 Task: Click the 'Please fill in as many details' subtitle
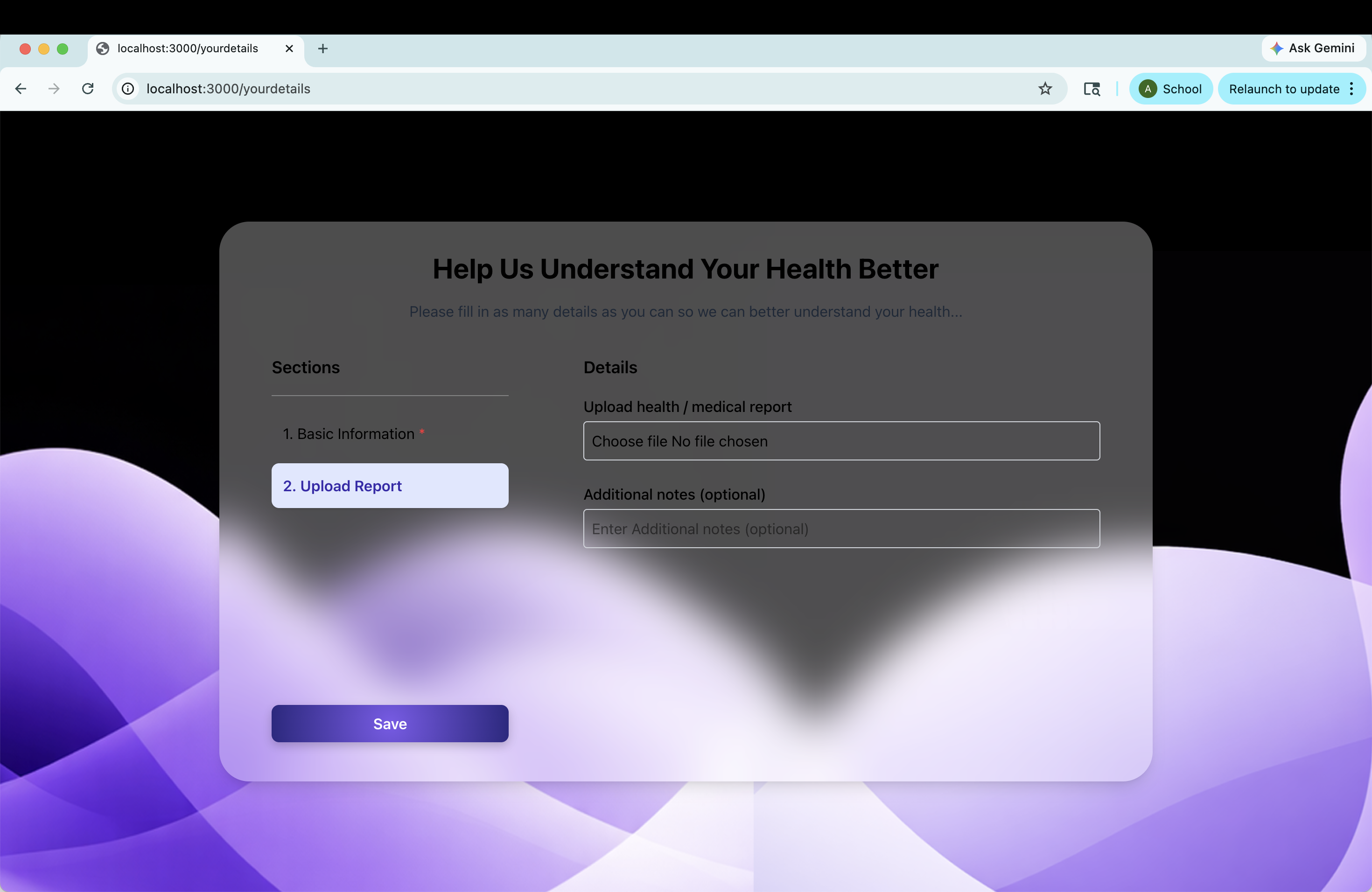pos(686,312)
